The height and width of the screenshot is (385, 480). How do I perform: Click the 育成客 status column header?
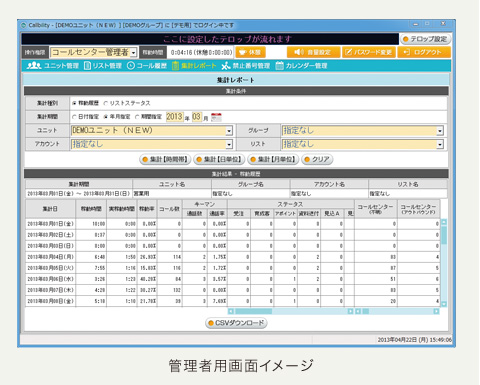(x=262, y=214)
